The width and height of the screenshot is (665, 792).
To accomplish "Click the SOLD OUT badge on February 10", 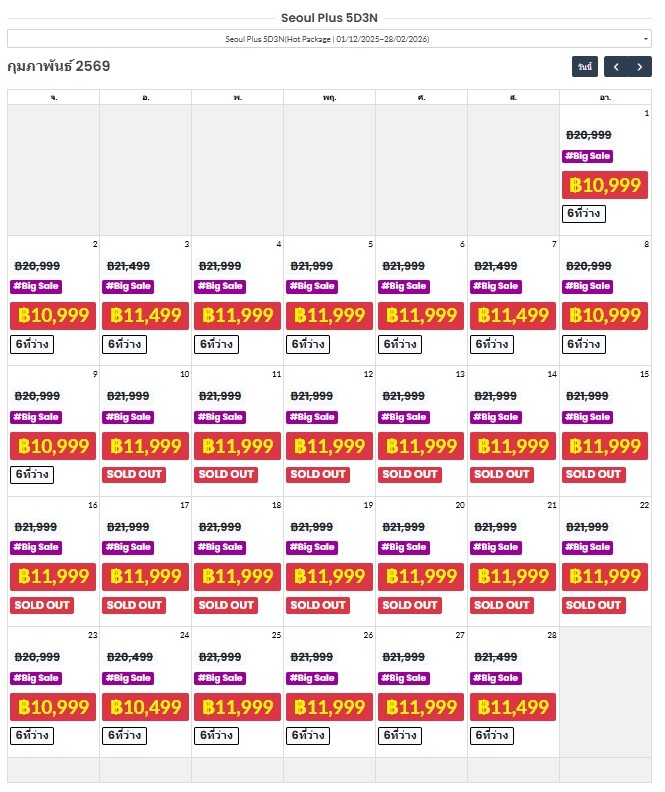I will [134, 474].
